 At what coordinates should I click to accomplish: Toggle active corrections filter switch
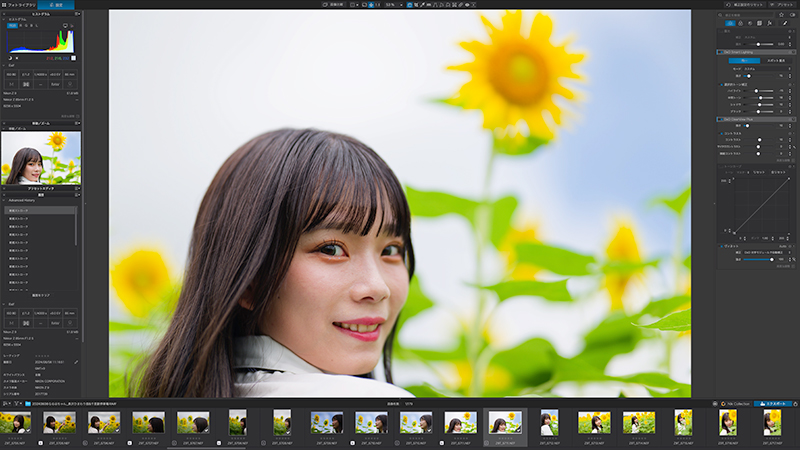[792, 15]
